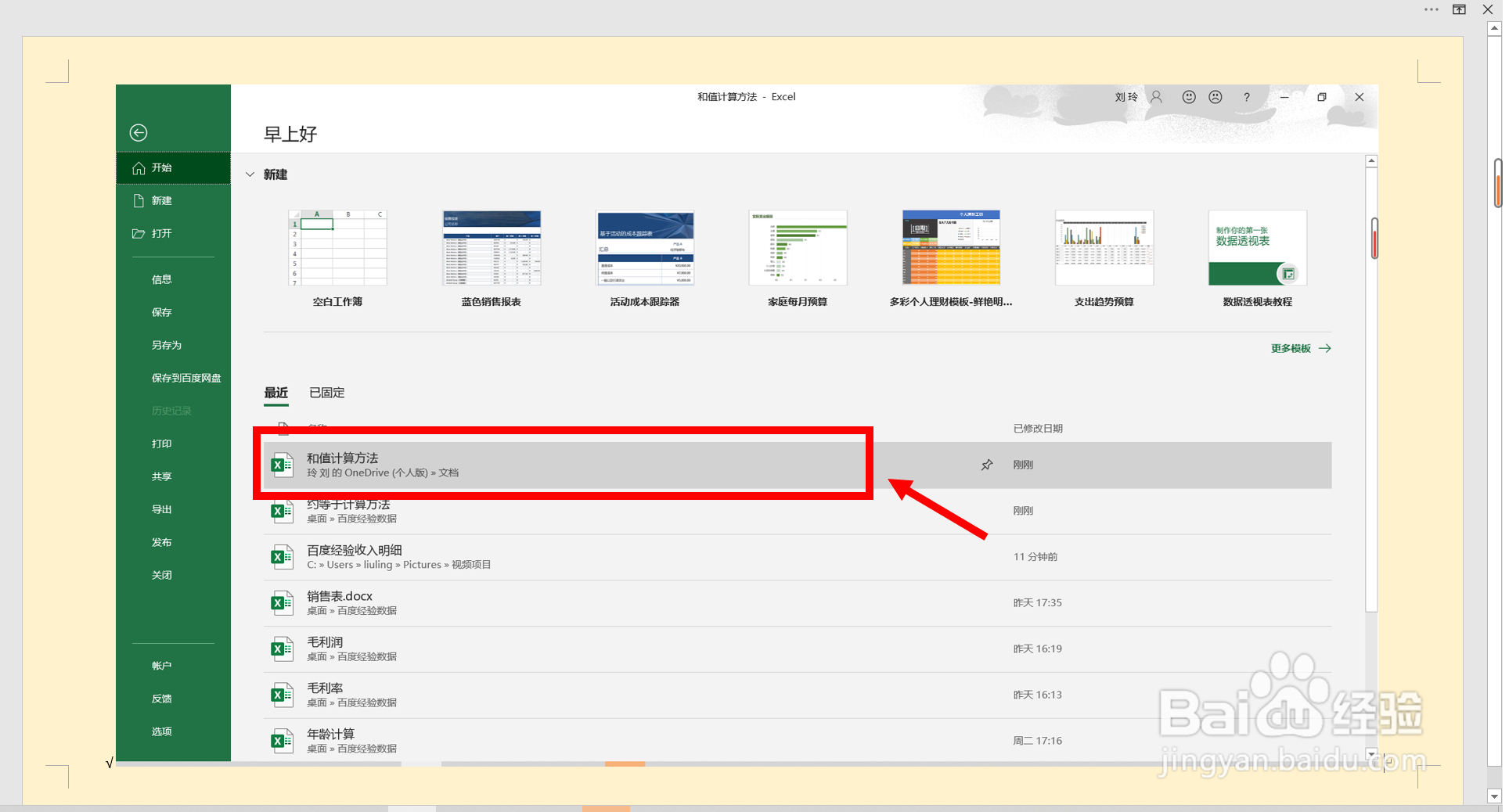Open 帐户 in the sidebar

coord(162,666)
